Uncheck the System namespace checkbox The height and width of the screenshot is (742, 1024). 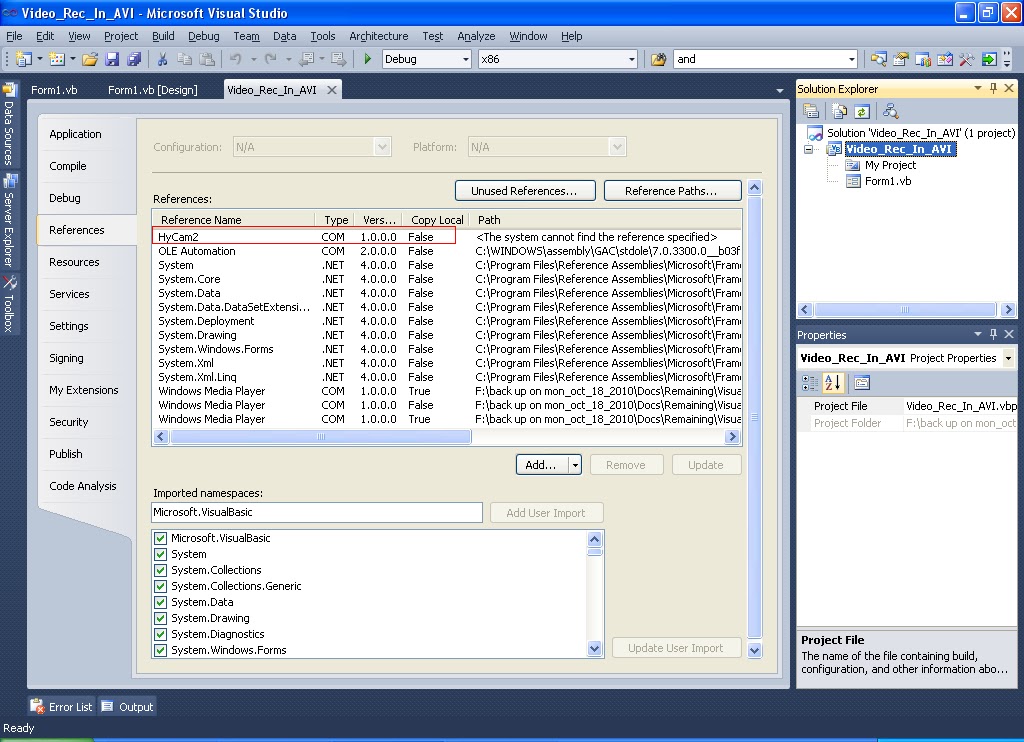pyautogui.click(x=160, y=555)
